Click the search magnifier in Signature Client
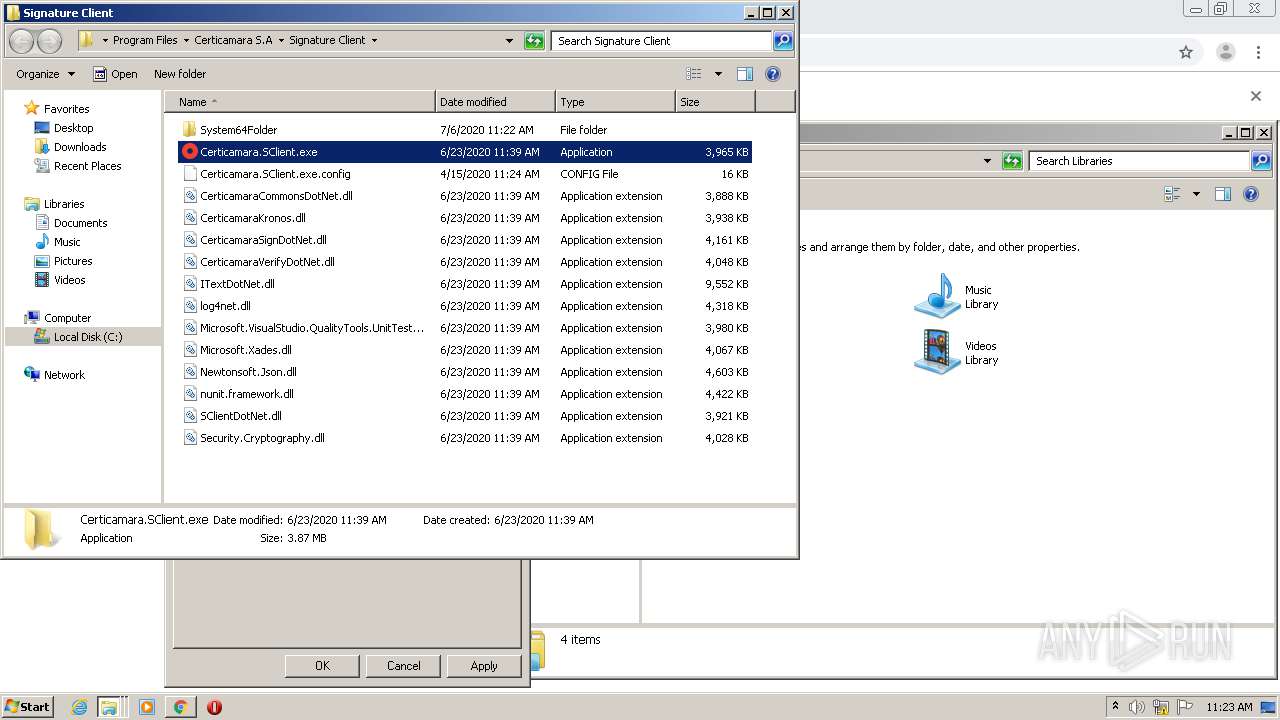1280x720 pixels. click(x=783, y=41)
